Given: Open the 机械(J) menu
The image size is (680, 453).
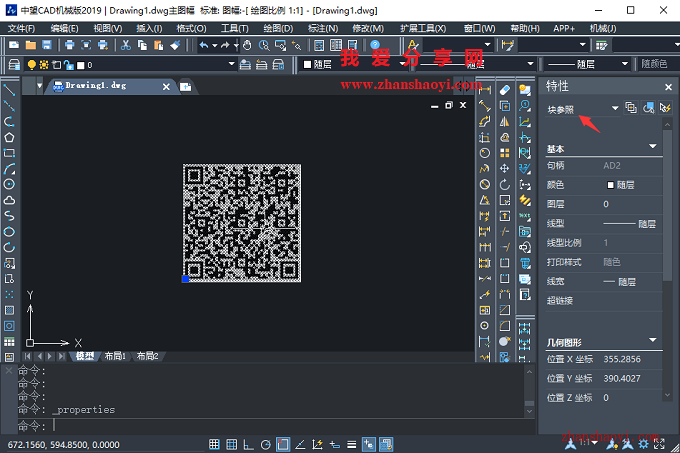Looking at the screenshot, I should click(603, 29).
